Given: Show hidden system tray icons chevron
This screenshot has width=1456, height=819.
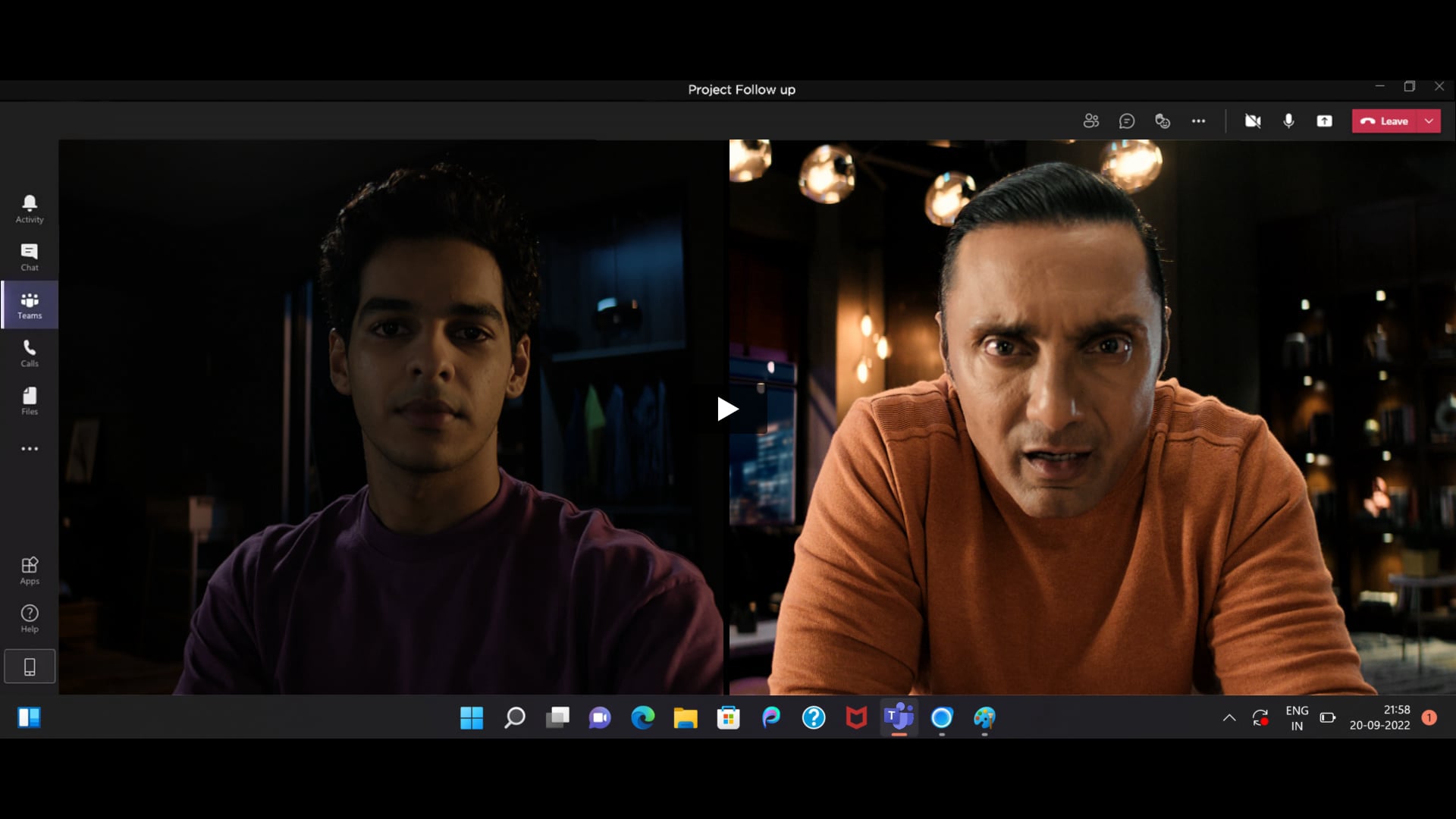Looking at the screenshot, I should coord(1229,717).
